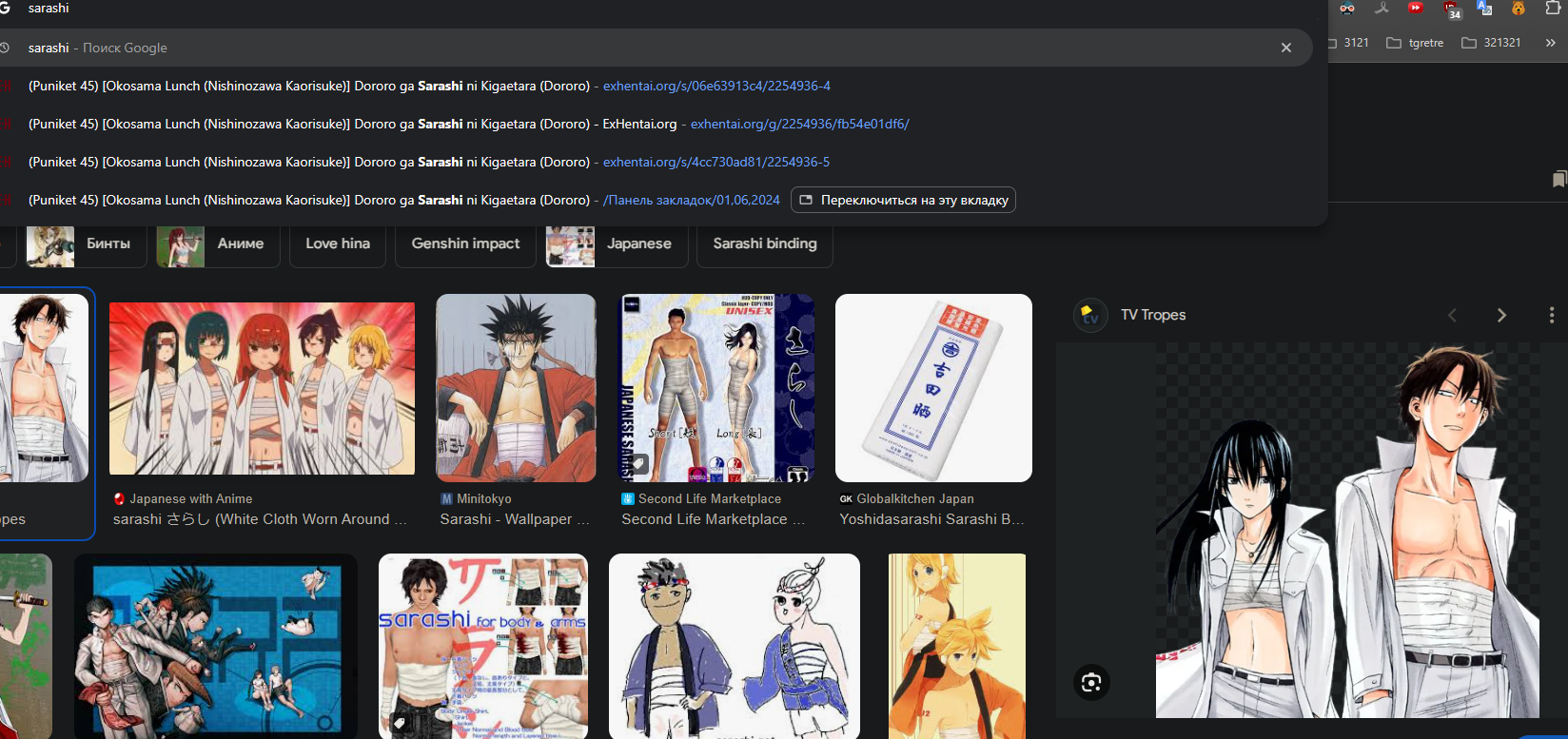The height and width of the screenshot is (739, 1568).
Task: Open the tgretre bookmarks folder
Action: (x=1415, y=43)
